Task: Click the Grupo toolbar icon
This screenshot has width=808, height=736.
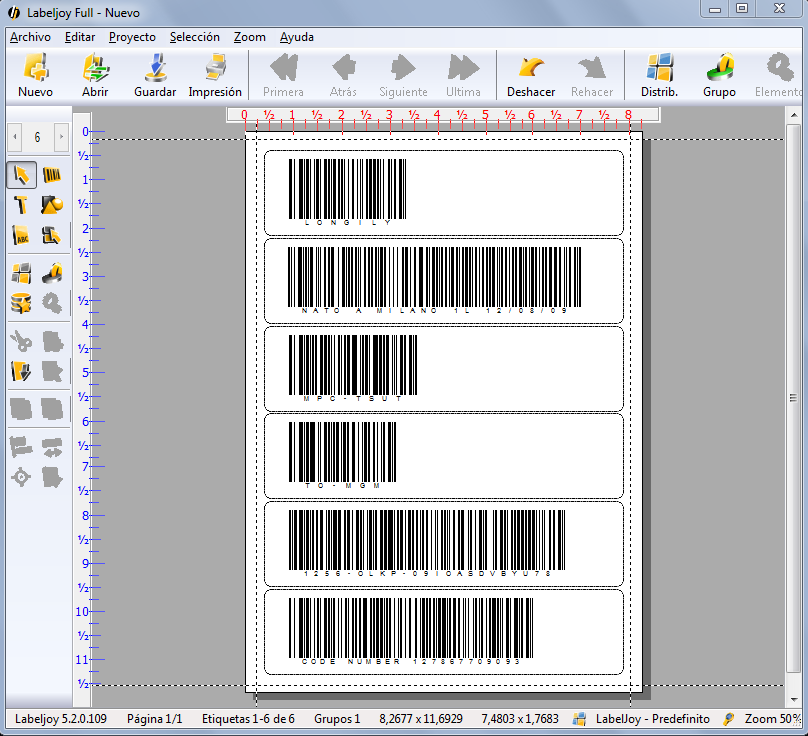Action: pos(719,75)
